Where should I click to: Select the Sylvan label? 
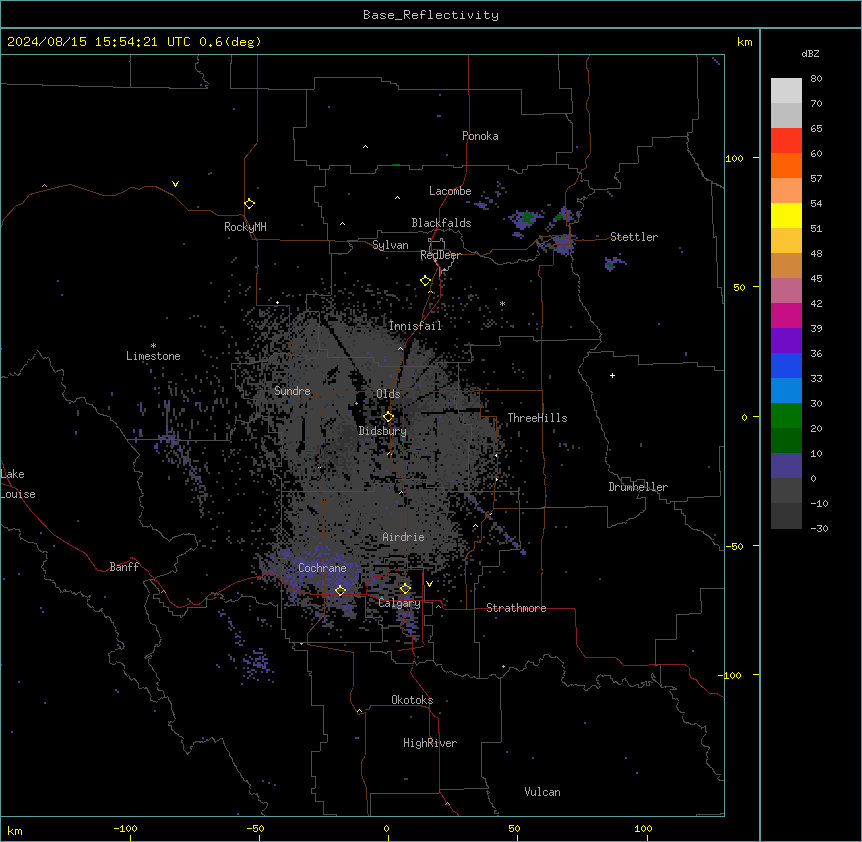click(390, 245)
